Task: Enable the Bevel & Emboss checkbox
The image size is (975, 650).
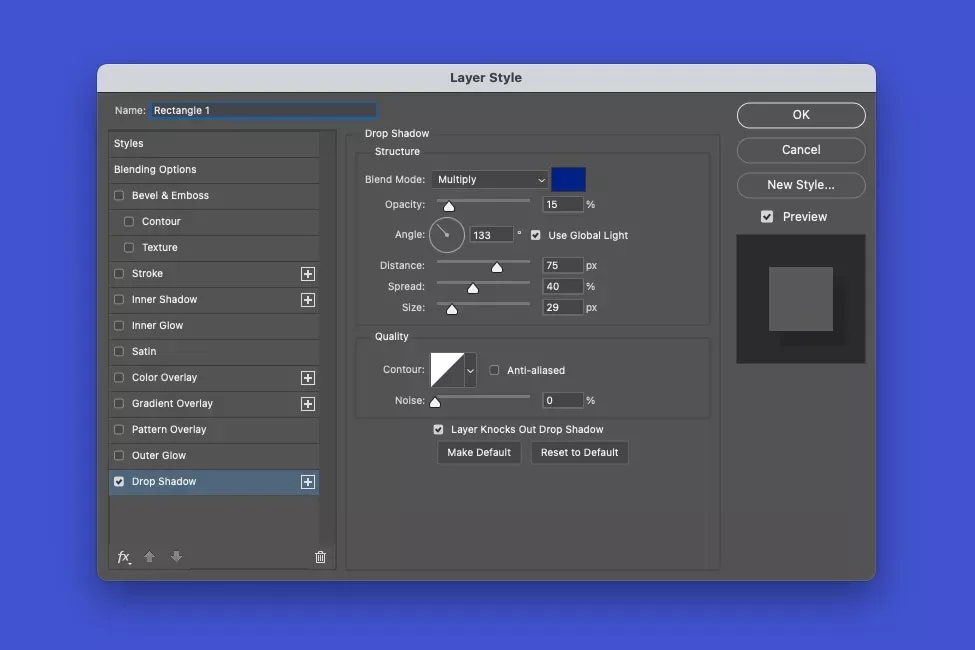Action: 120,196
